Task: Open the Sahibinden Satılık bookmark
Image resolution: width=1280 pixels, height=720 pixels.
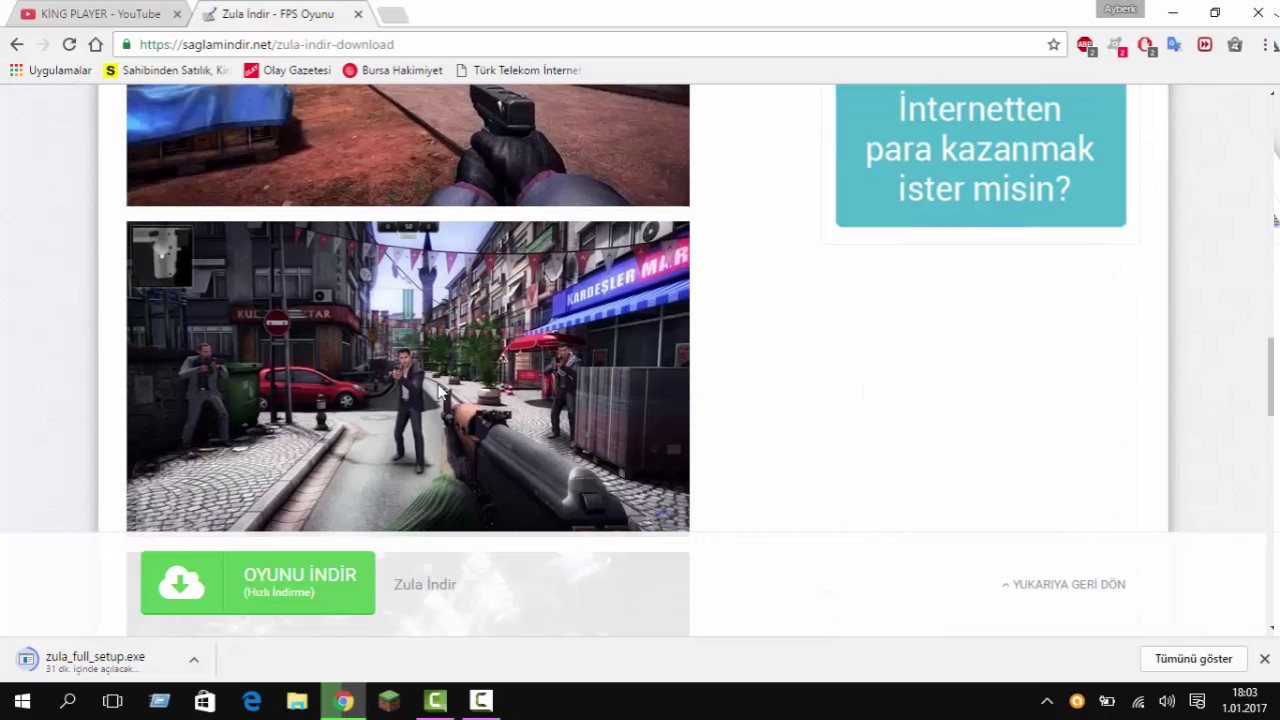Action: click(167, 70)
